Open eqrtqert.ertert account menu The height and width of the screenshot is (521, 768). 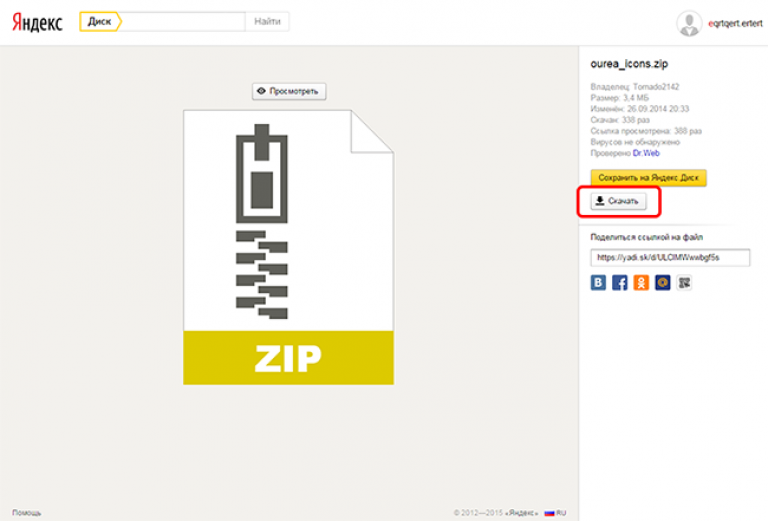(733, 23)
